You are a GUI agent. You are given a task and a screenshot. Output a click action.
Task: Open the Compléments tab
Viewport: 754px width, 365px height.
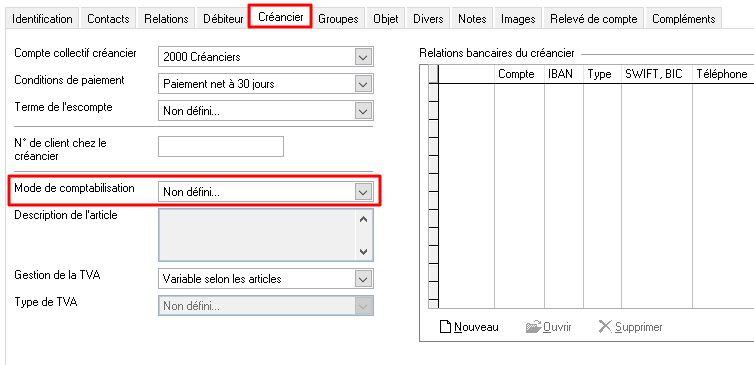click(x=683, y=19)
